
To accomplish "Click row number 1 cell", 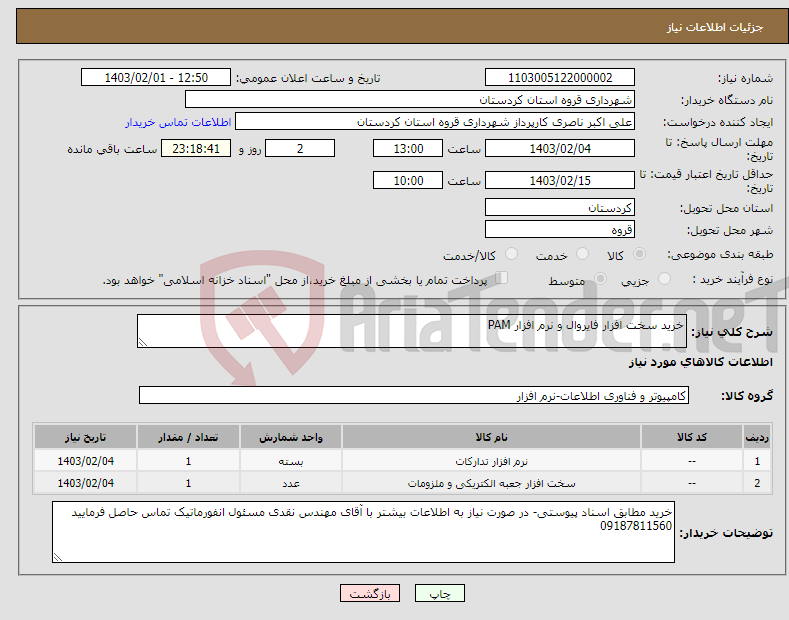I will (757, 461).
